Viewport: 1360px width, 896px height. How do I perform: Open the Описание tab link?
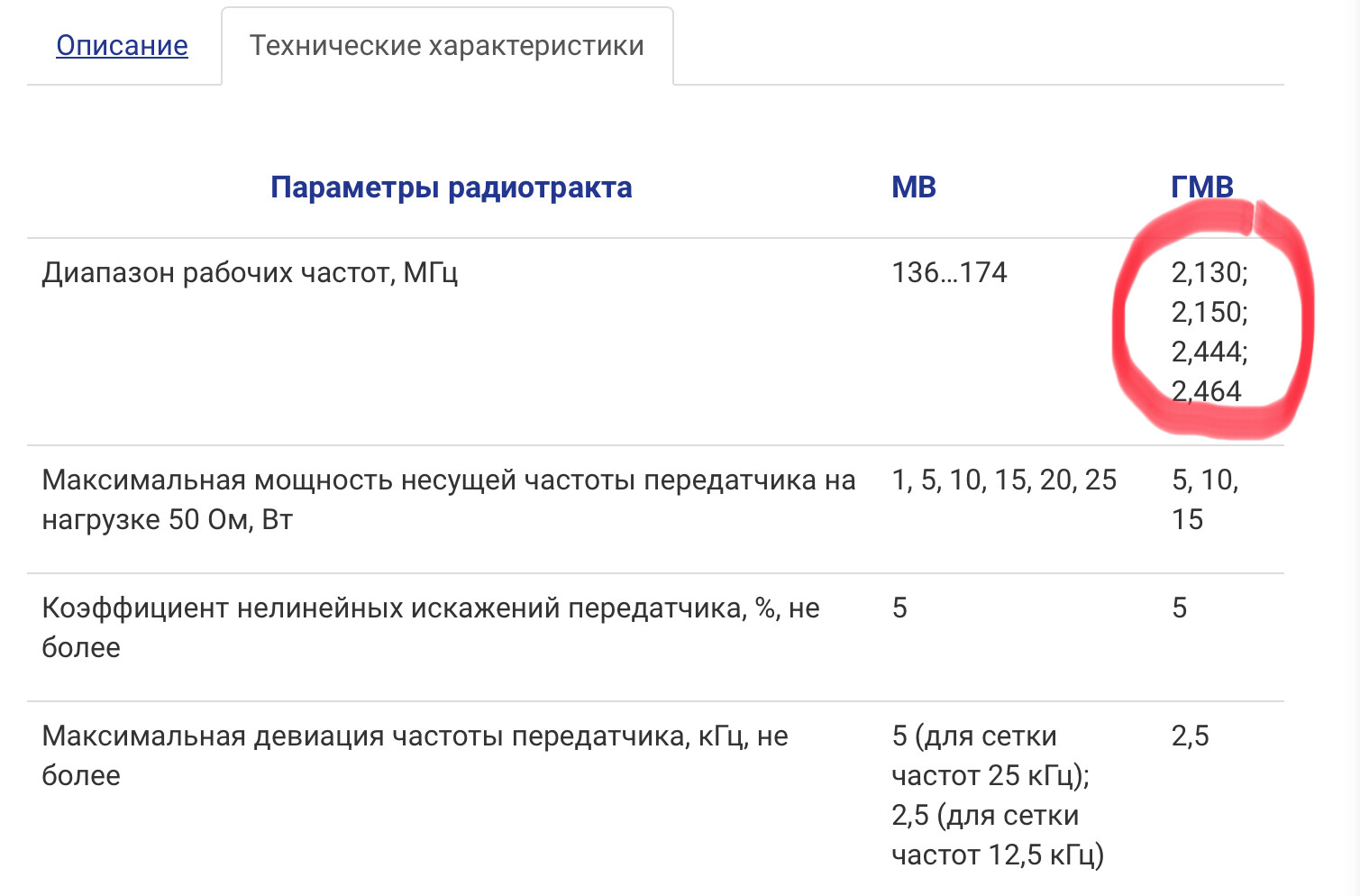pos(122,45)
